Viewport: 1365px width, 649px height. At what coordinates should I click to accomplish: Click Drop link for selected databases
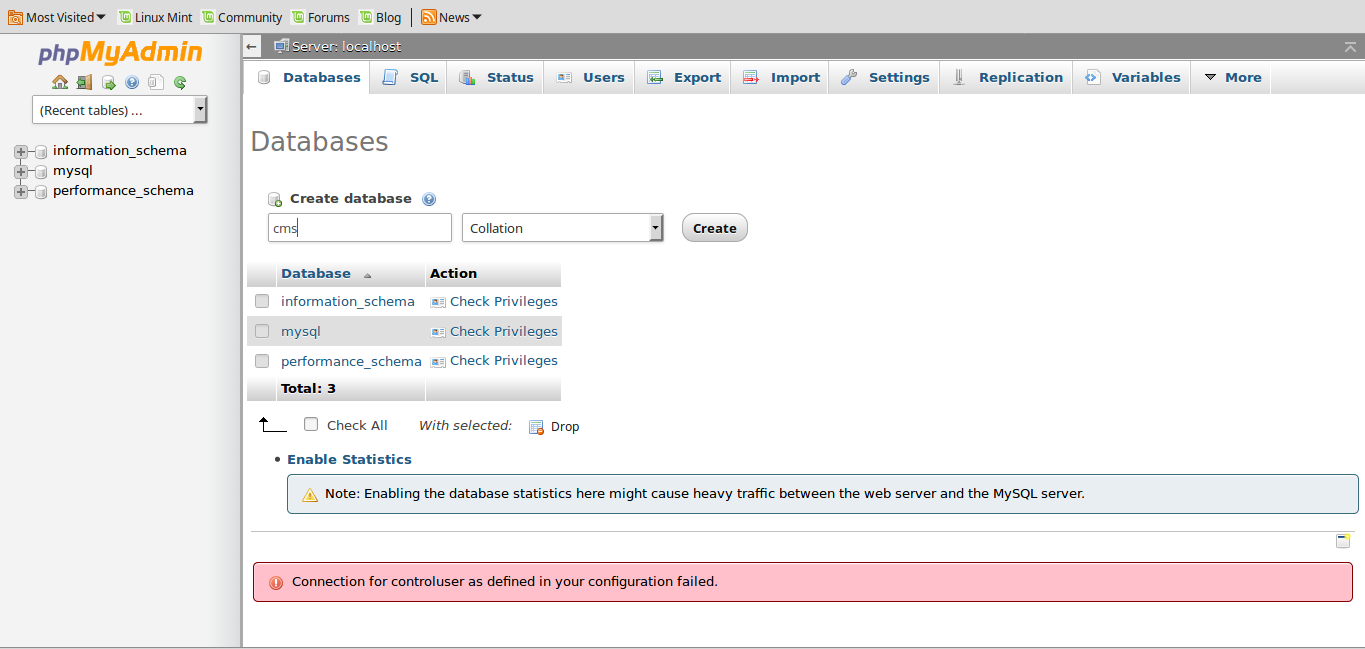(x=565, y=427)
